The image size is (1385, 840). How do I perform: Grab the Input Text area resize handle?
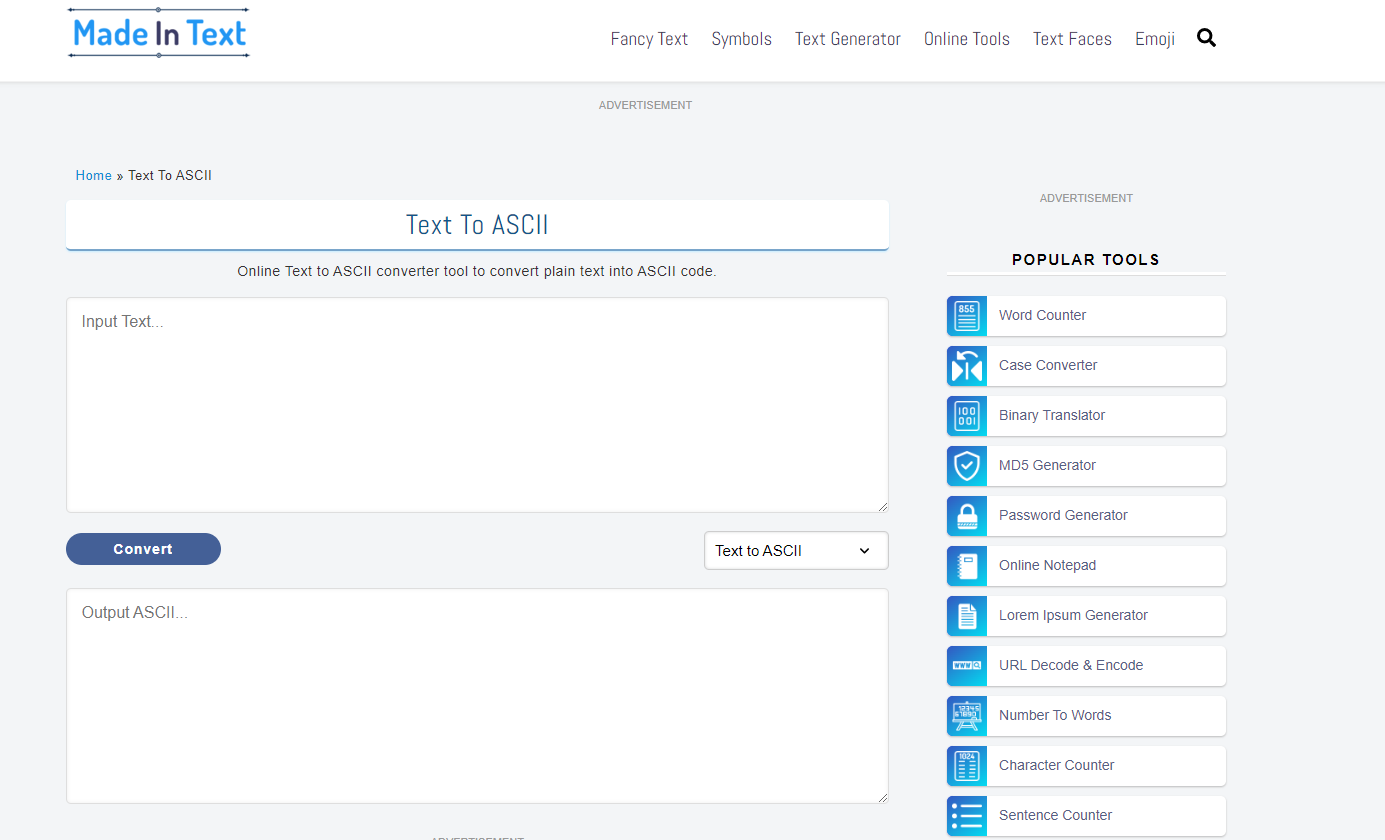click(882, 506)
